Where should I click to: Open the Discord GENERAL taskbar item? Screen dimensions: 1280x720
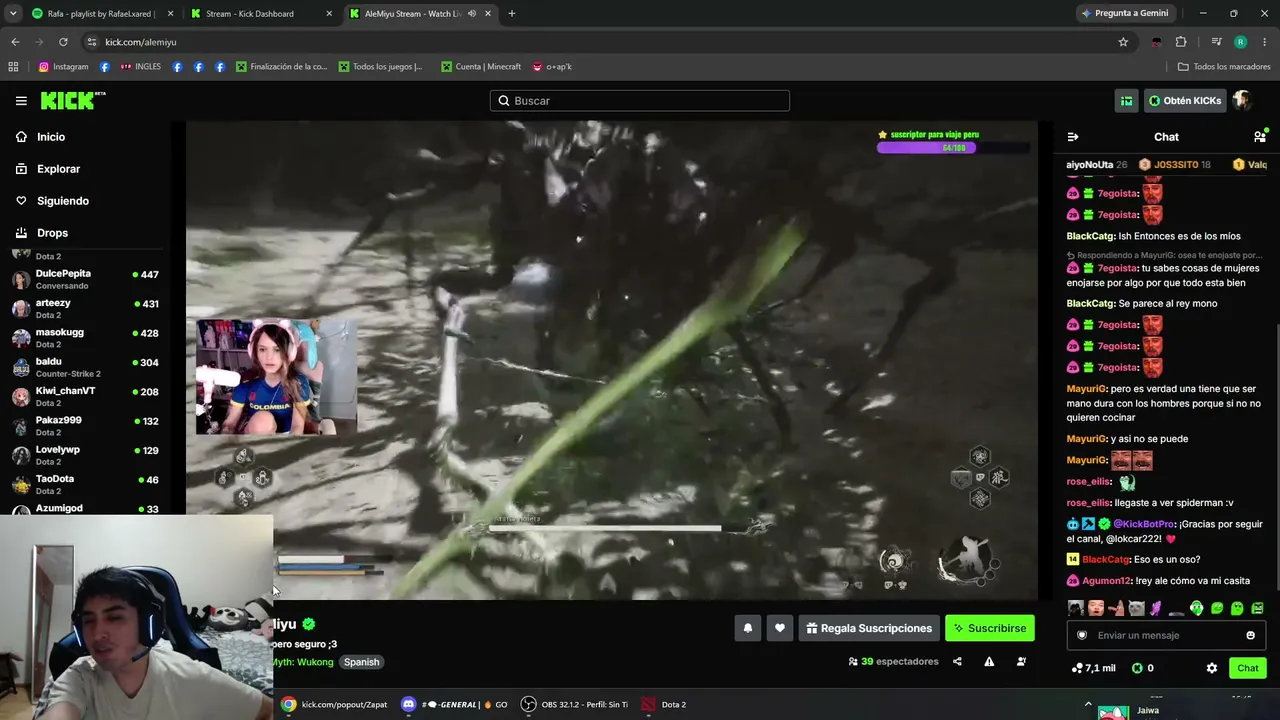(x=454, y=705)
